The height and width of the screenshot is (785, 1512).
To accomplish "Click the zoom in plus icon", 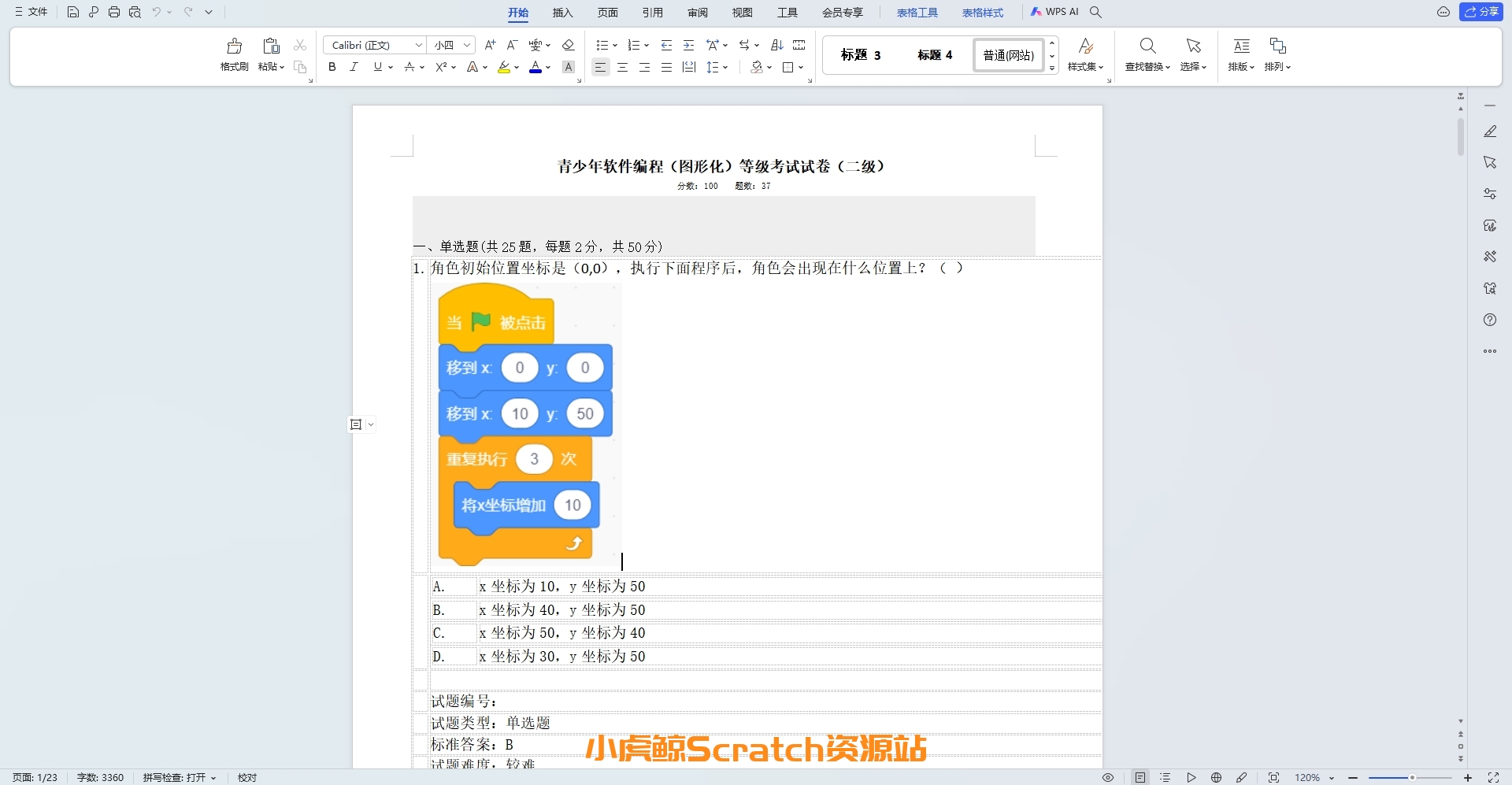I will pyautogui.click(x=1468, y=777).
